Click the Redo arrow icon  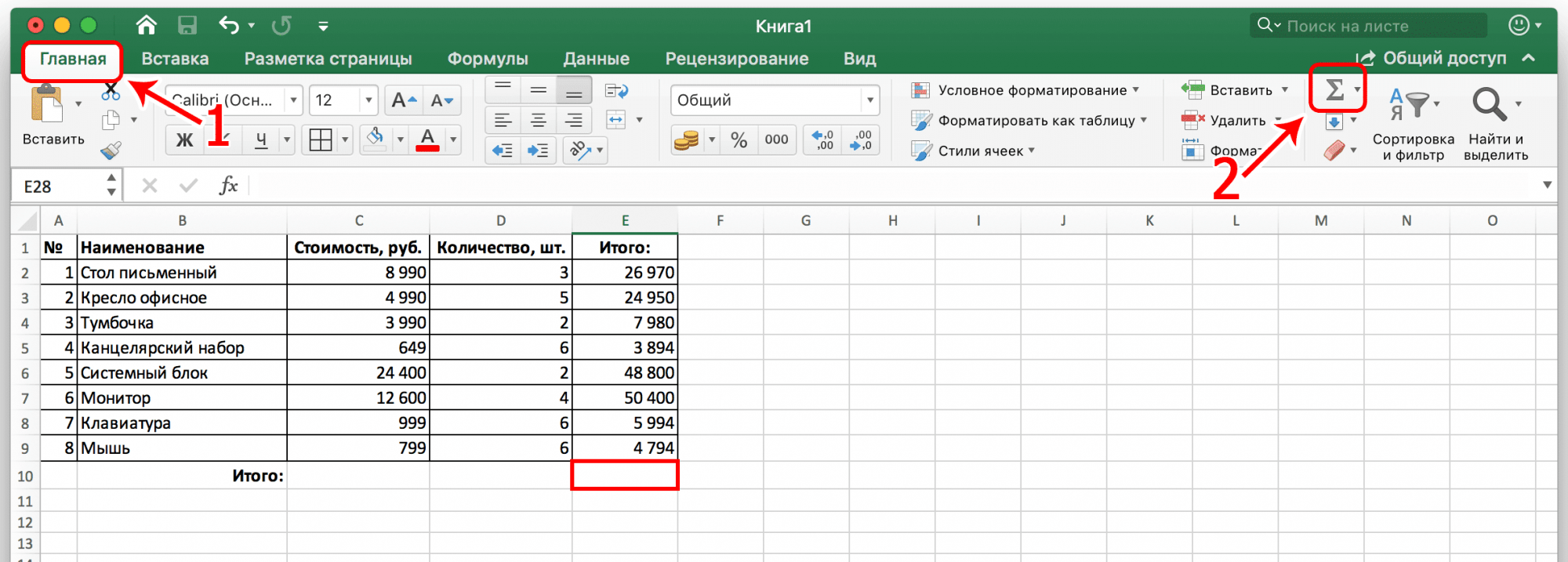click(281, 26)
